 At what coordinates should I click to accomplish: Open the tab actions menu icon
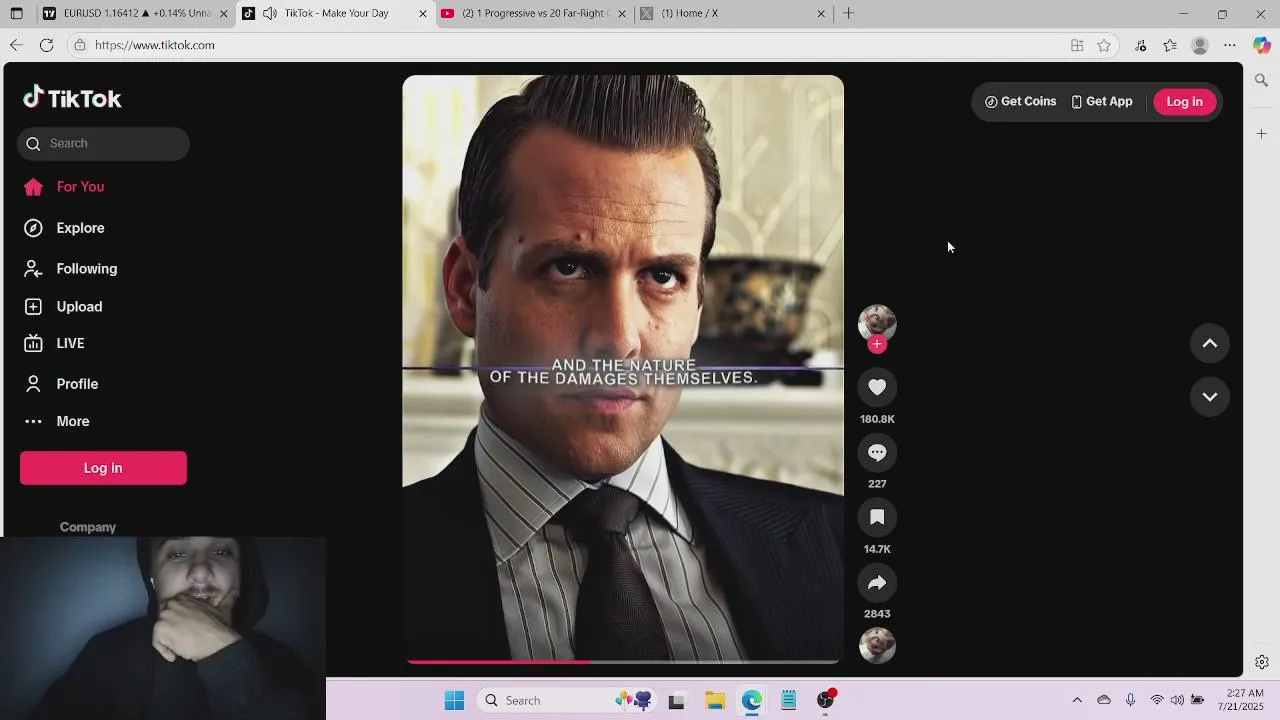[x=16, y=14]
